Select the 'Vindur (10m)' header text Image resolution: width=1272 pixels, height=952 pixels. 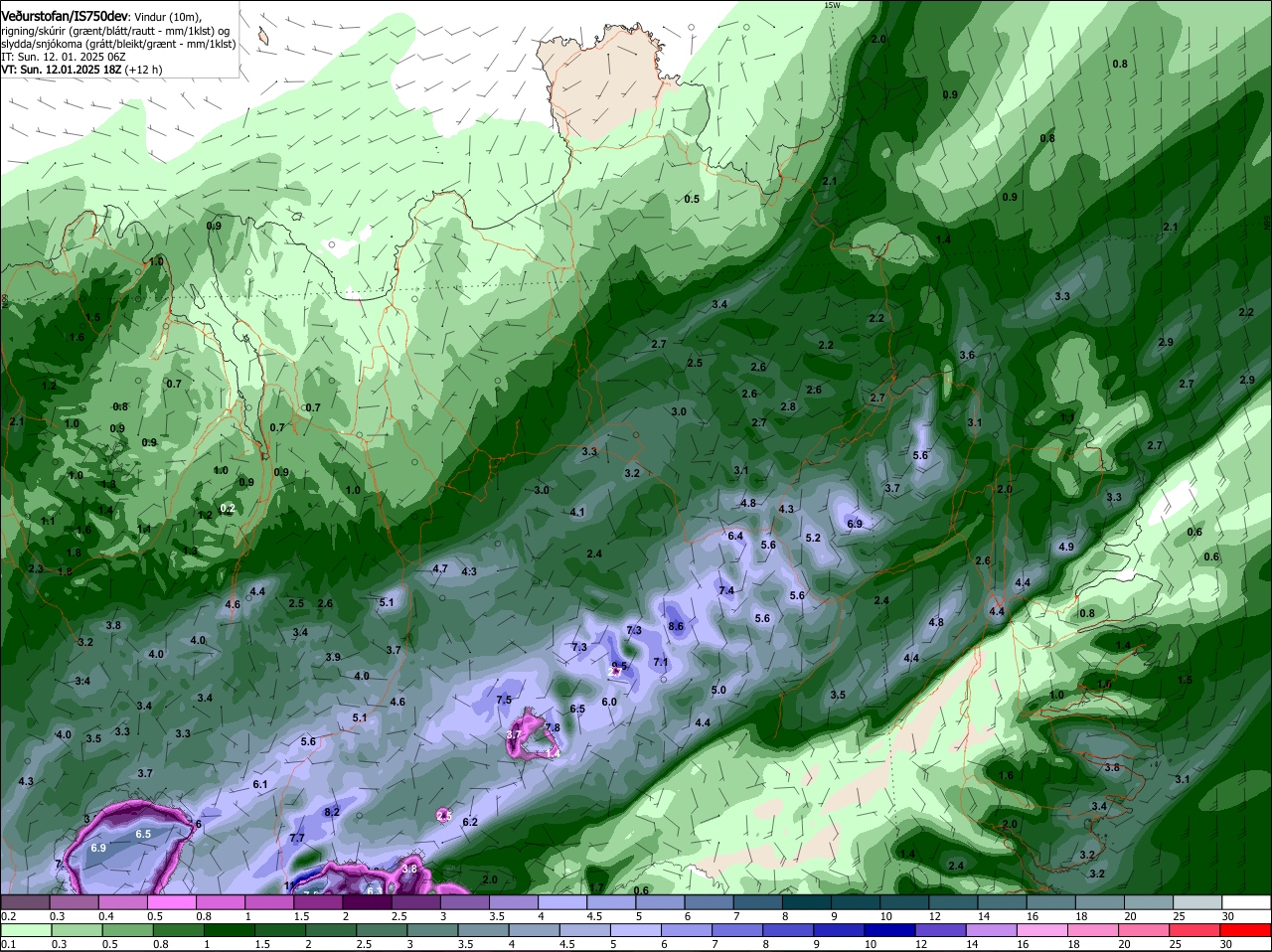pos(167,17)
